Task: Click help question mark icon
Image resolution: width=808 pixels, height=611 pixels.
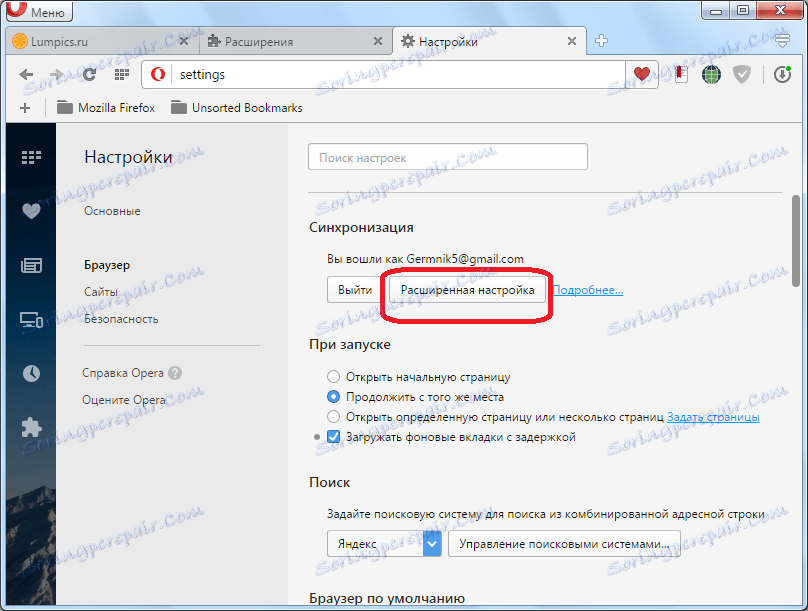Action: tap(175, 373)
